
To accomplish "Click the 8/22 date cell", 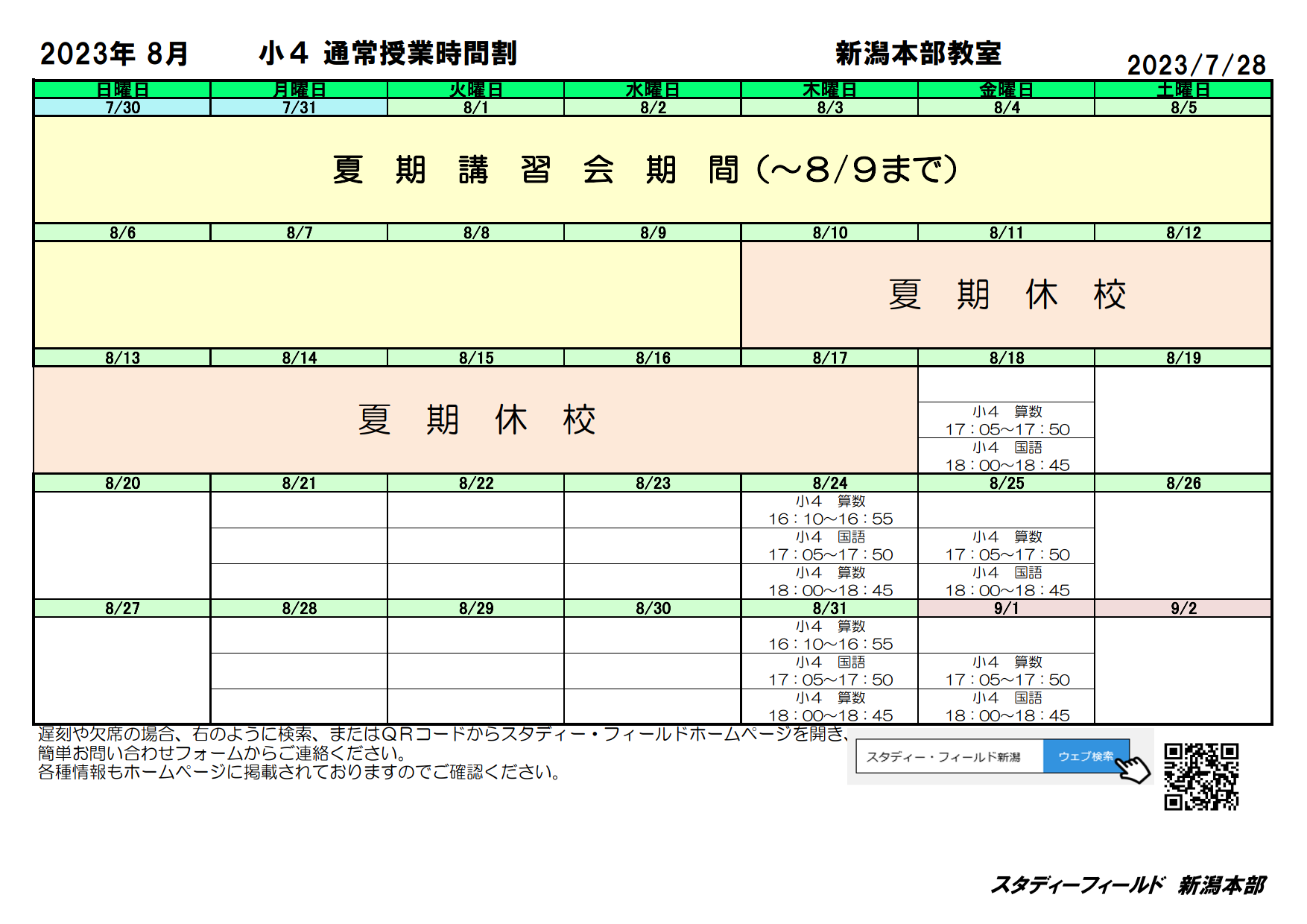I will tap(475, 483).
